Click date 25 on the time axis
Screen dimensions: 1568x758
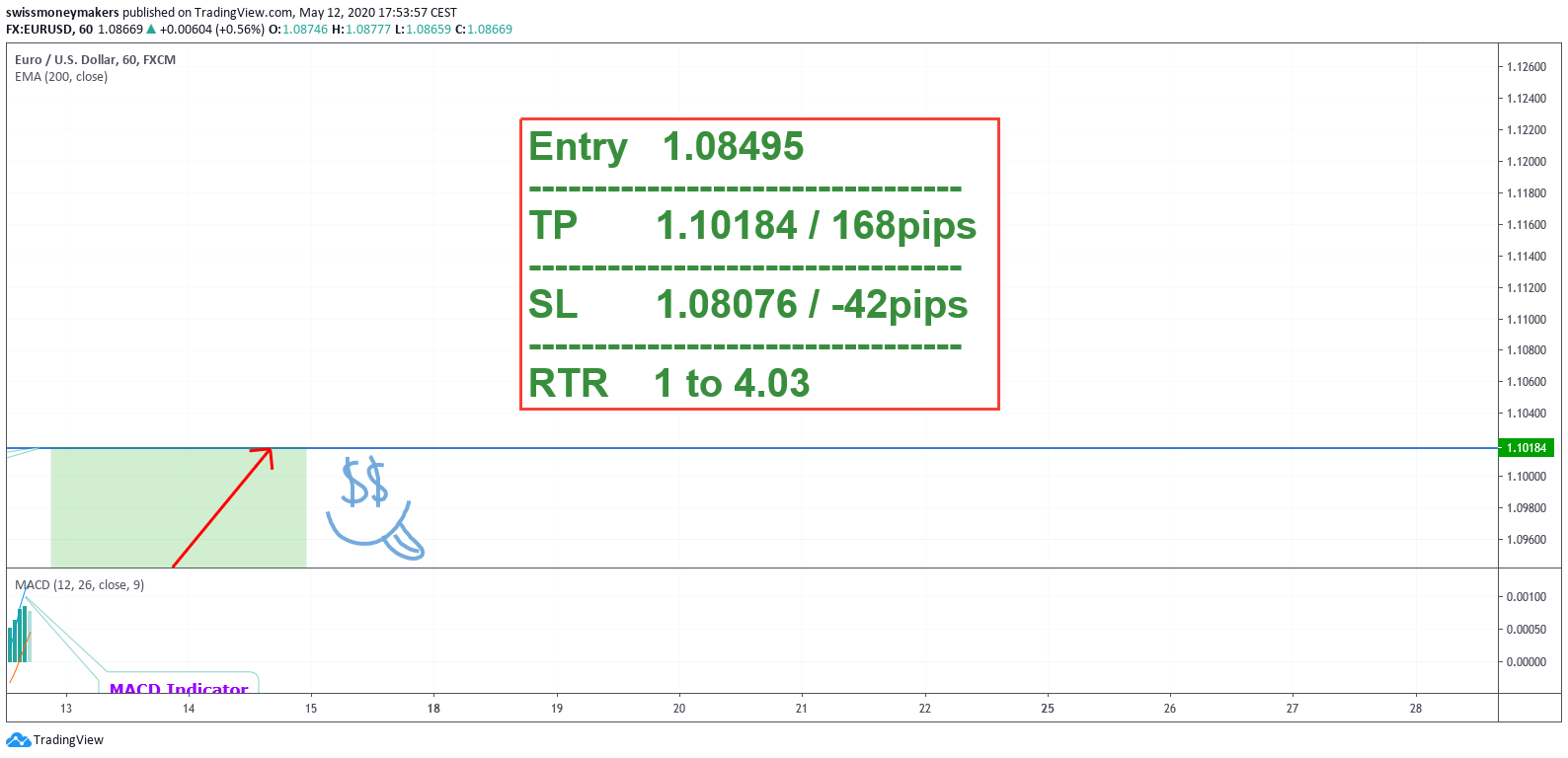(1048, 709)
